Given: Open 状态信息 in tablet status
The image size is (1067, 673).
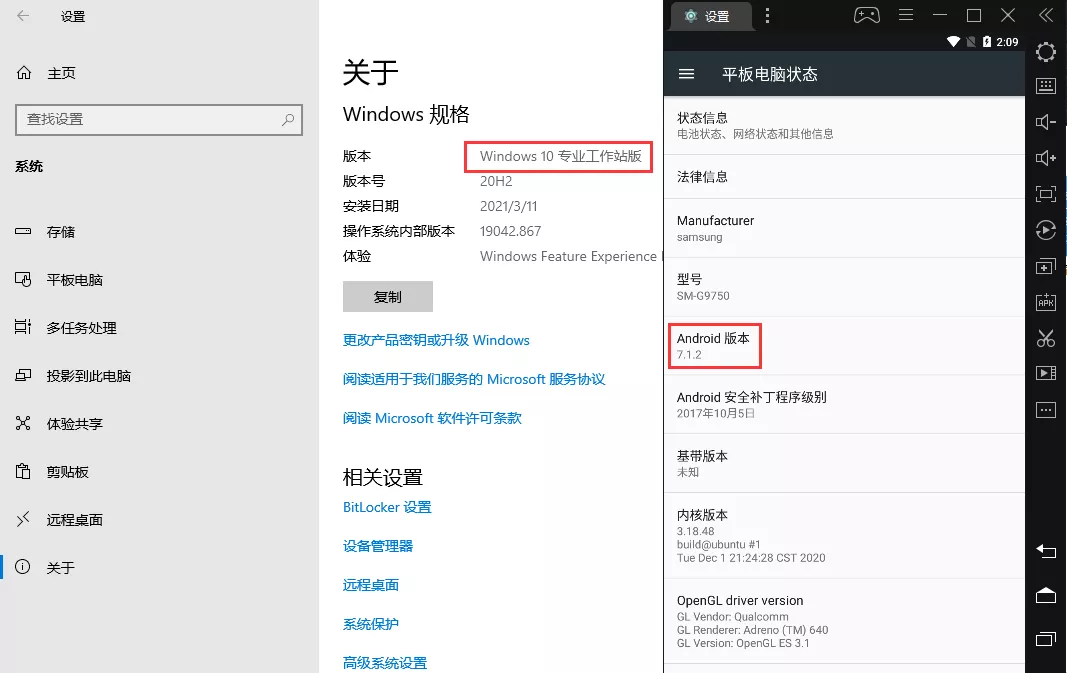Looking at the screenshot, I should point(844,125).
